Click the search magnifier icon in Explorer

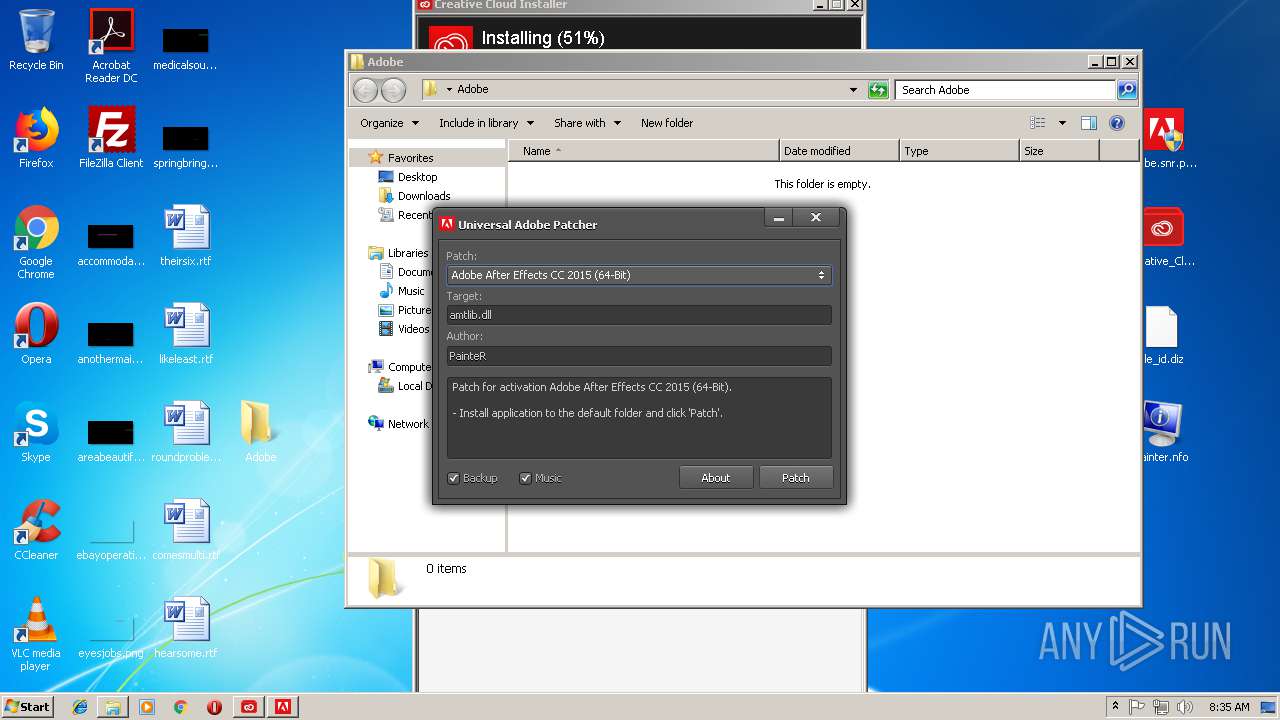pyautogui.click(x=1127, y=90)
